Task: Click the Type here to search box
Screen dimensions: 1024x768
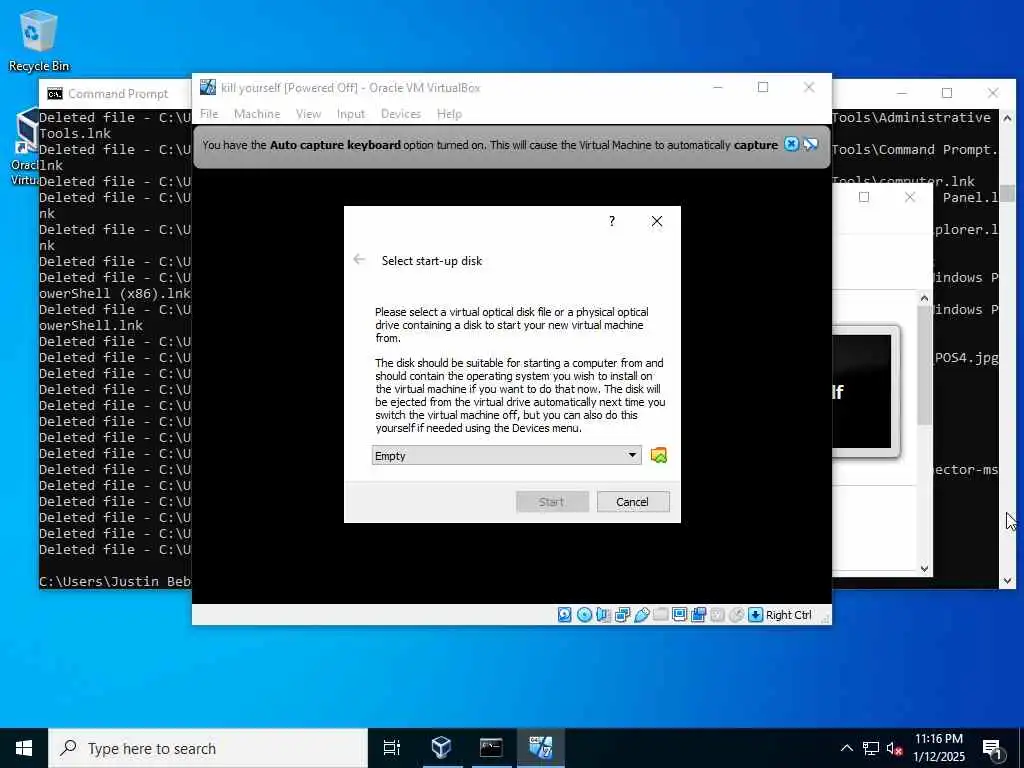Action: [x=208, y=748]
